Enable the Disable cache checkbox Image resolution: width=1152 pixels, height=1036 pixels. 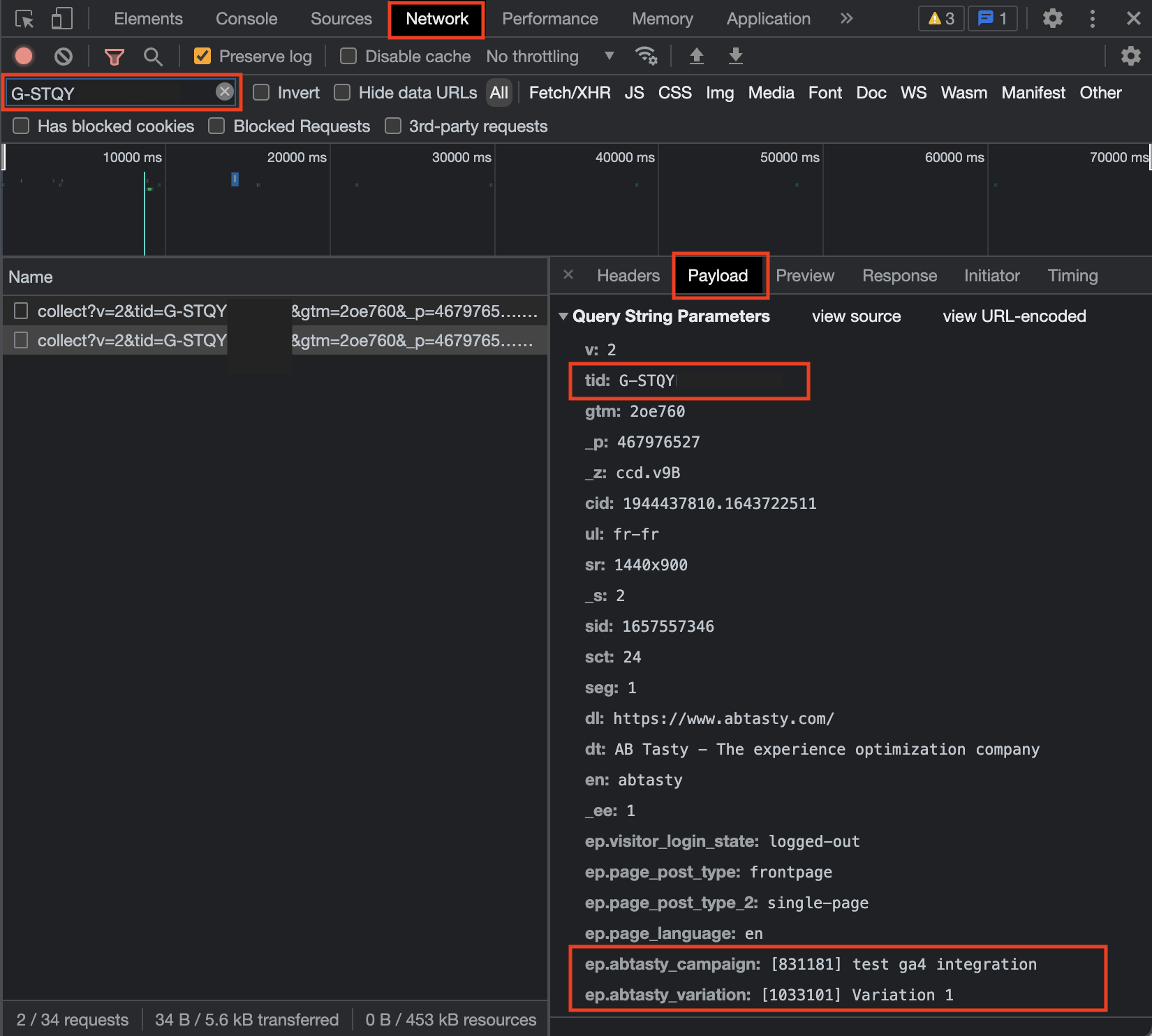(348, 56)
